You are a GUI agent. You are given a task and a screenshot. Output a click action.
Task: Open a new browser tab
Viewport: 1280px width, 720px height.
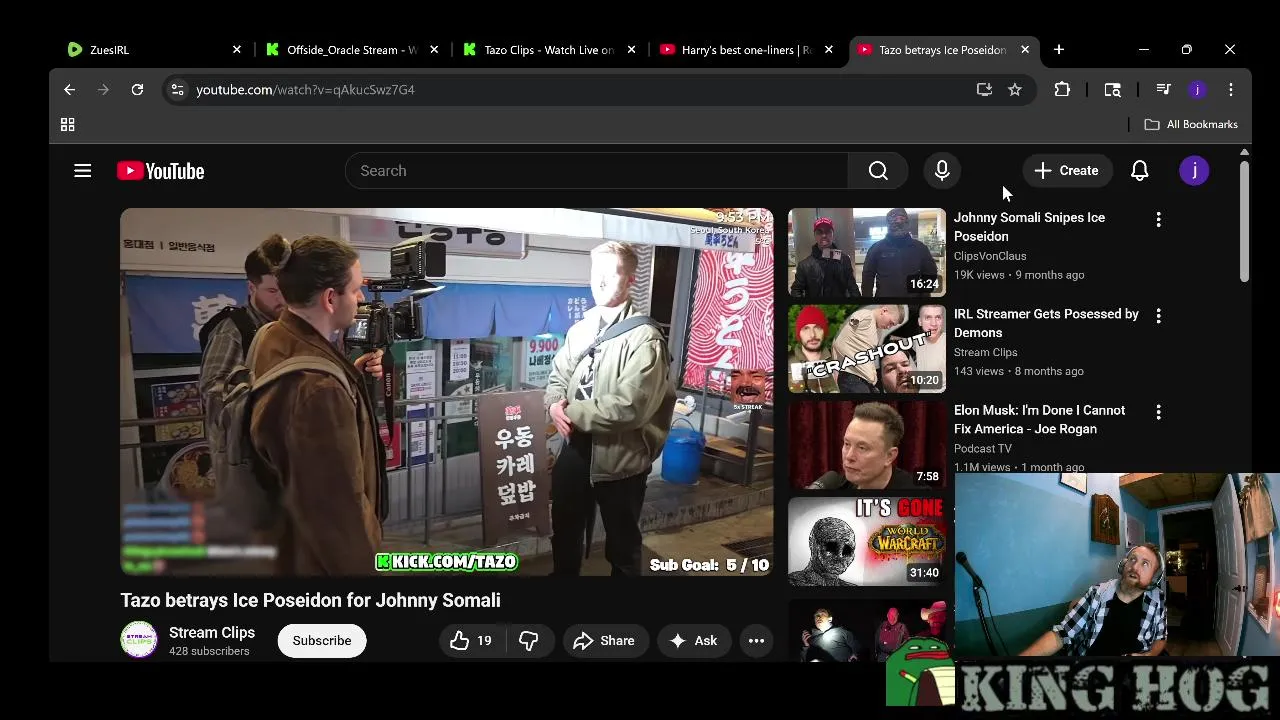coord(1059,49)
